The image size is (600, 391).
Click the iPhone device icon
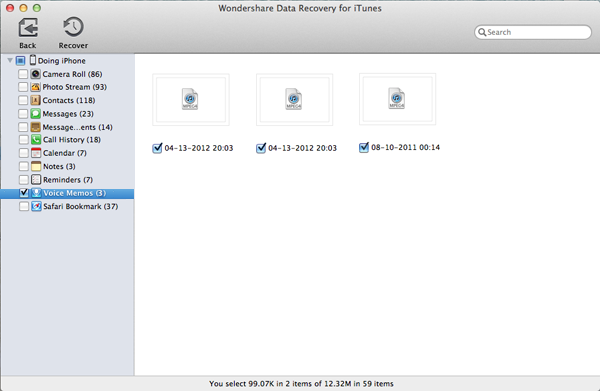tap(33, 60)
